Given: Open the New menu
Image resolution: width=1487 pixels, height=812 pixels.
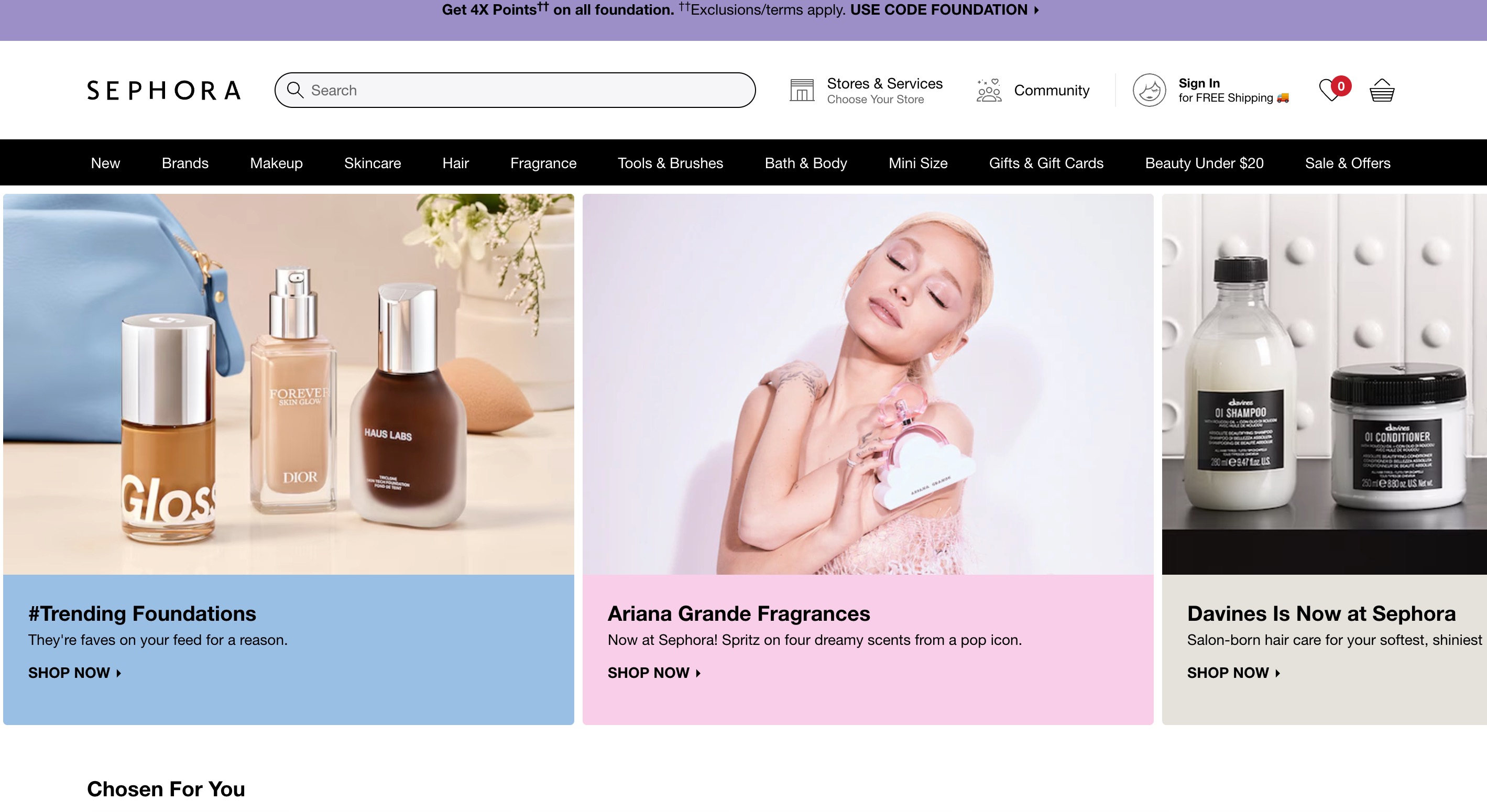Looking at the screenshot, I should click(x=105, y=163).
